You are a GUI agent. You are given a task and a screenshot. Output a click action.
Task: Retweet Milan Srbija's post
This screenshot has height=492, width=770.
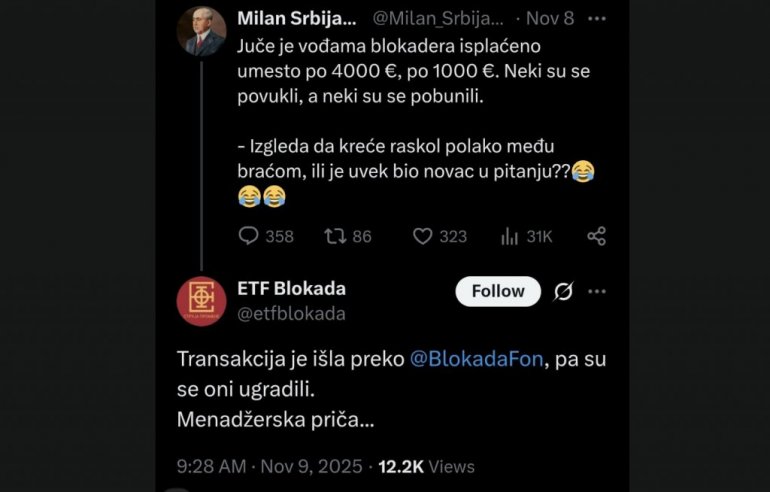pos(336,236)
